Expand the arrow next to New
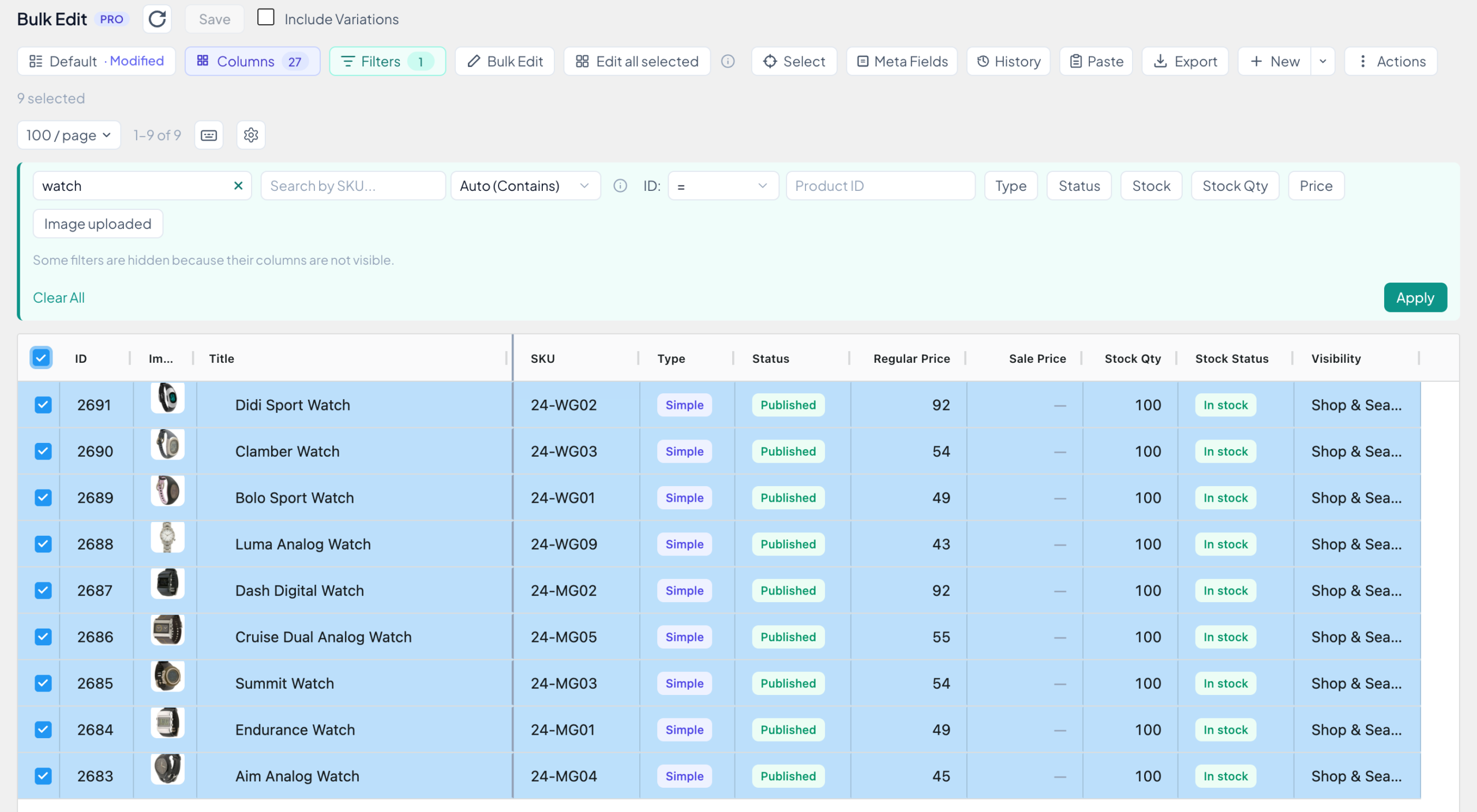Screen dimensions: 1477x812 point(1323,61)
